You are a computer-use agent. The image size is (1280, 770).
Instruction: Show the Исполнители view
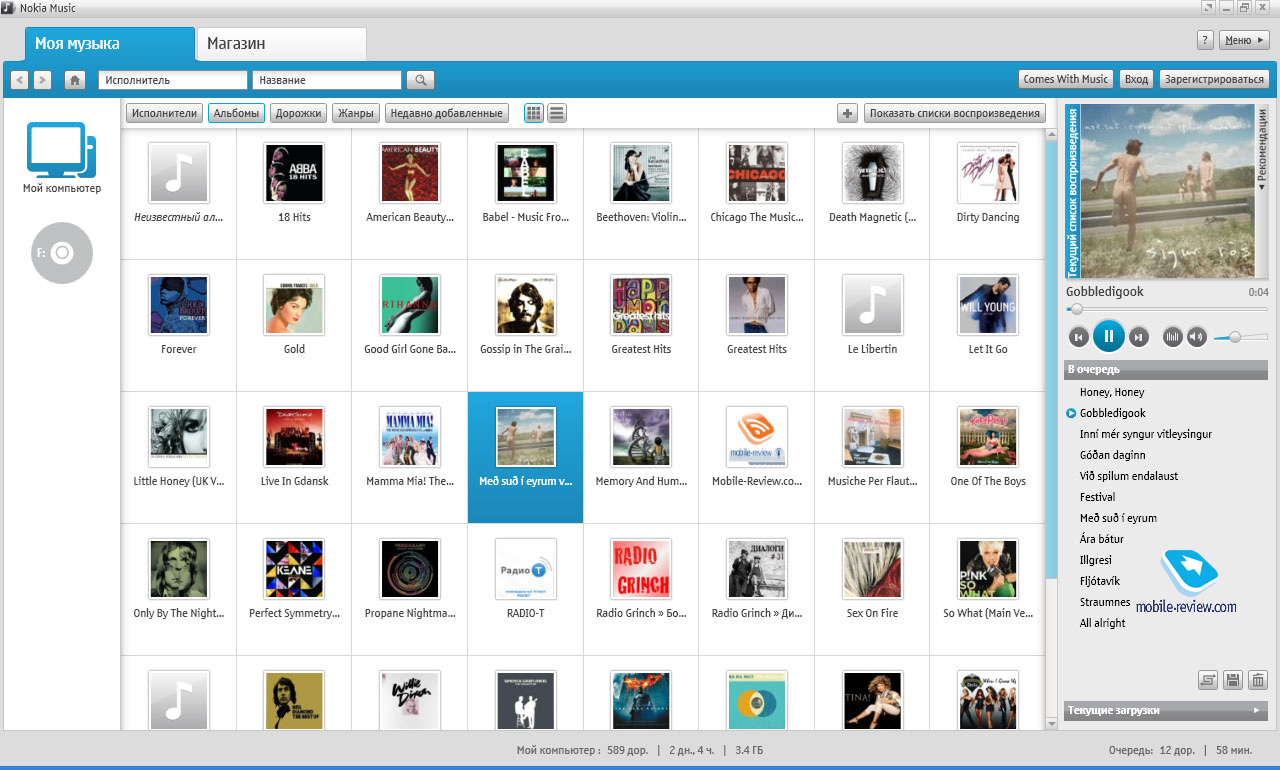(165, 113)
